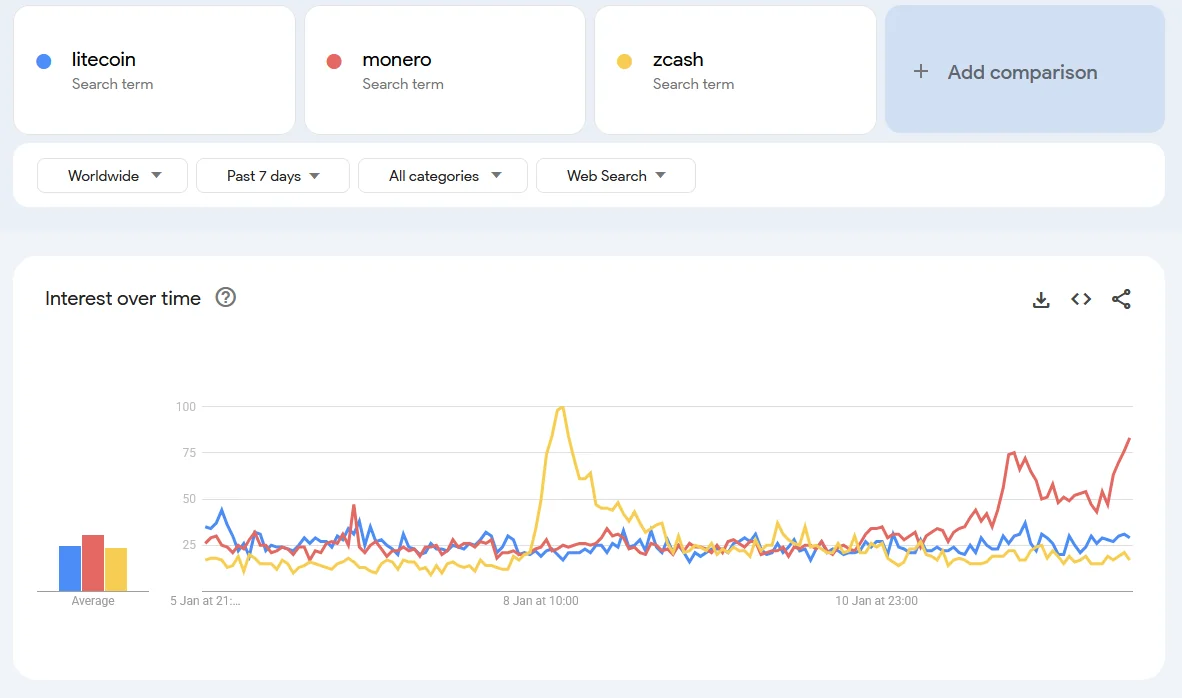This screenshot has width=1182, height=698.
Task: Click the zcash peak at 100
Action: click(x=561, y=407)
